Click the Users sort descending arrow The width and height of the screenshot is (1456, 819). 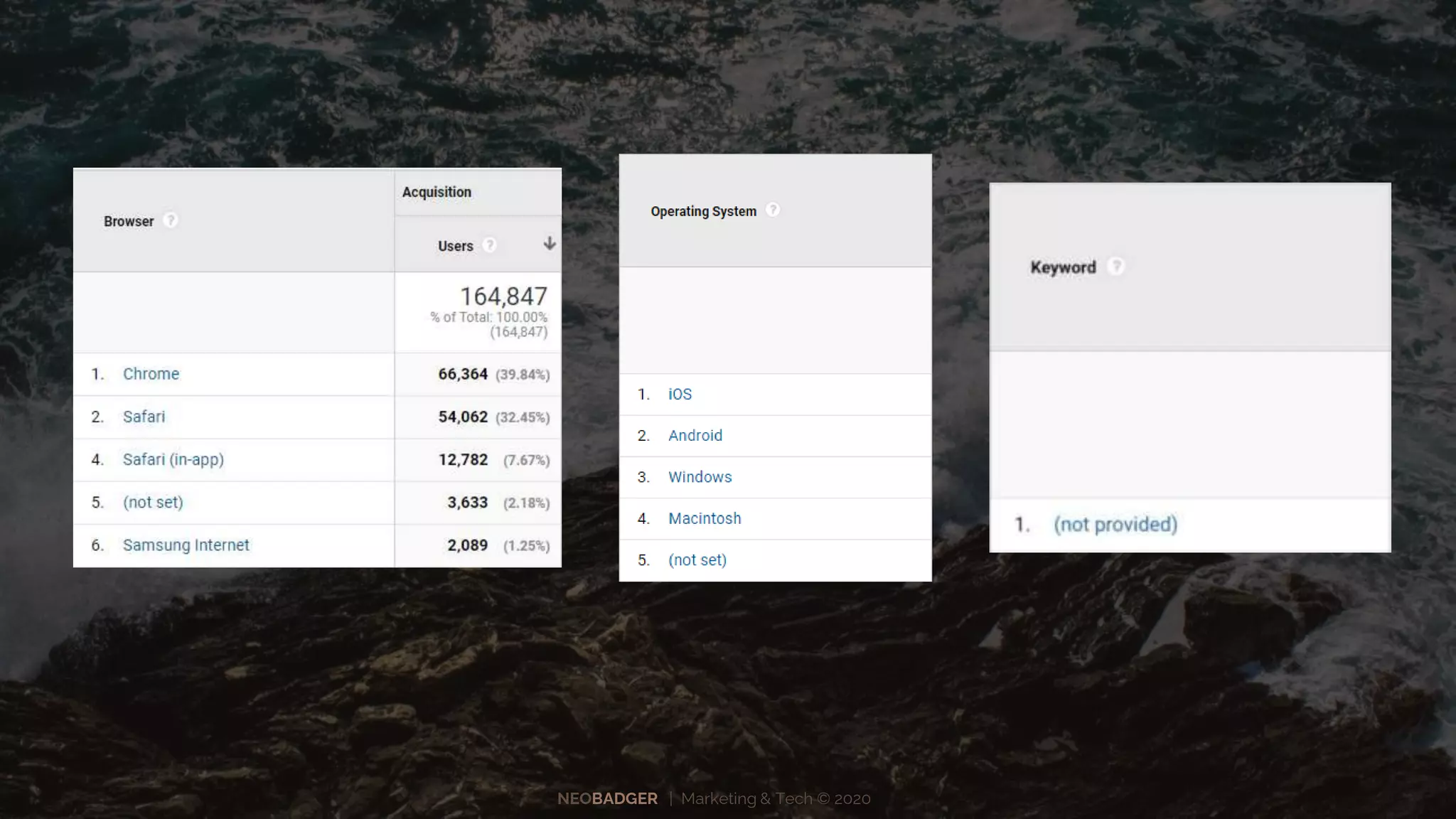pyautogui.click(x=550, y=244)
